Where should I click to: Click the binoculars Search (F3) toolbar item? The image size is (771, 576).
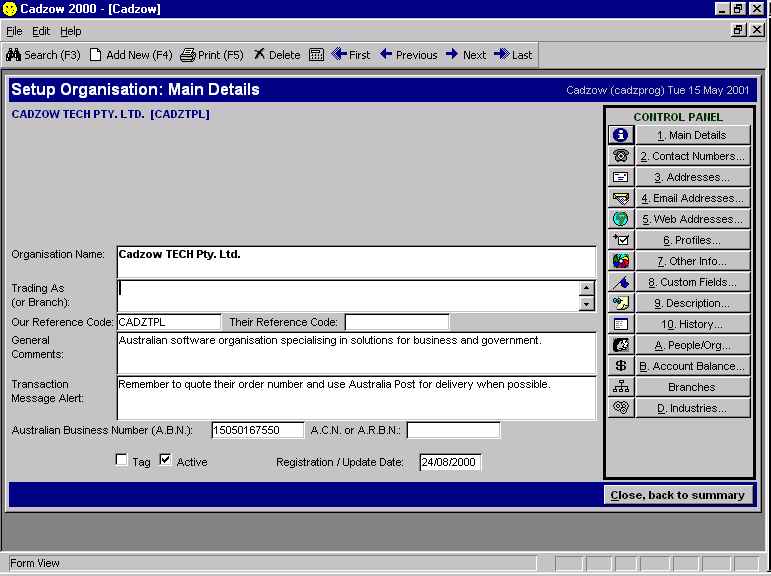tap(43, 55)
